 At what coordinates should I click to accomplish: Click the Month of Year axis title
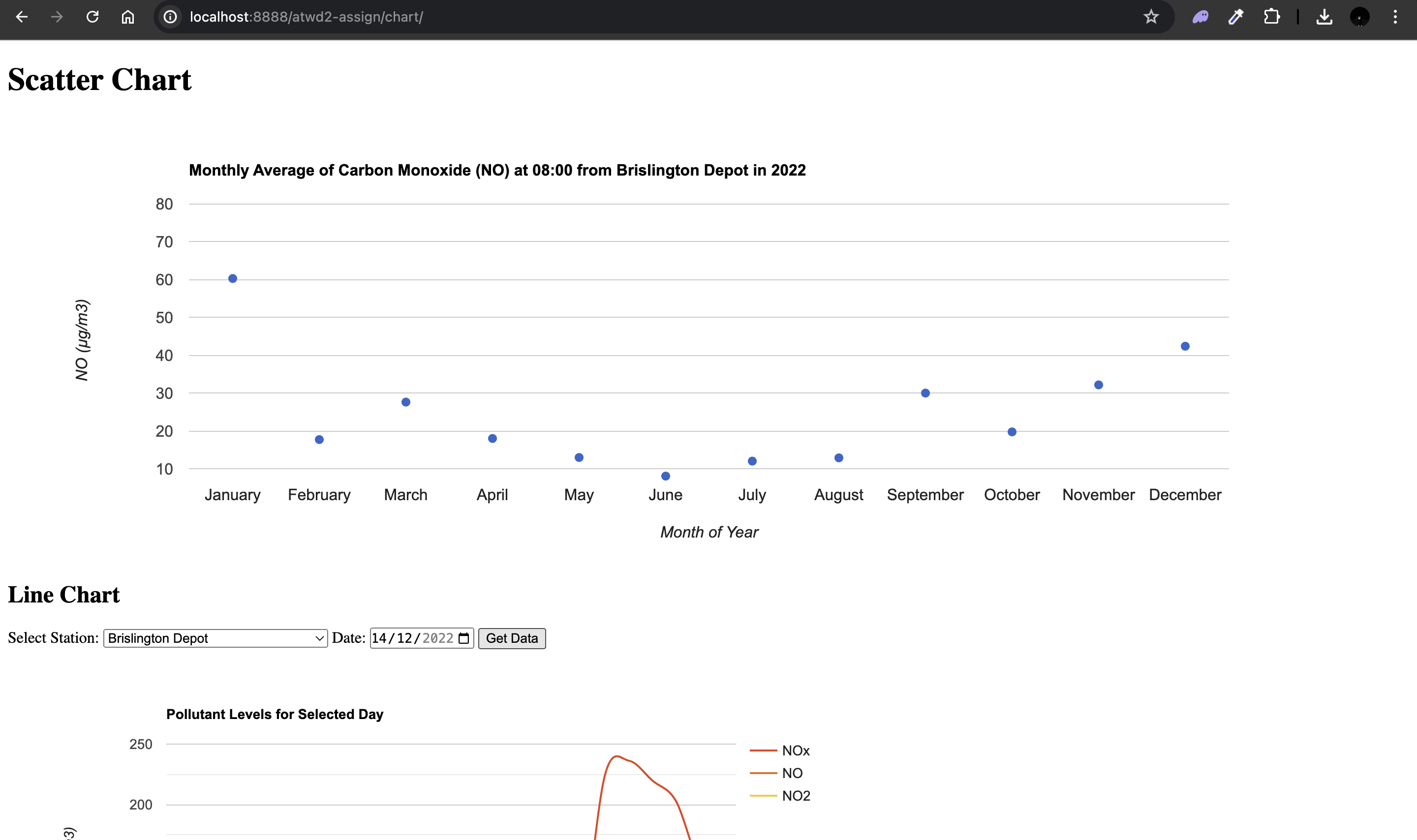[x=709, y=532]
